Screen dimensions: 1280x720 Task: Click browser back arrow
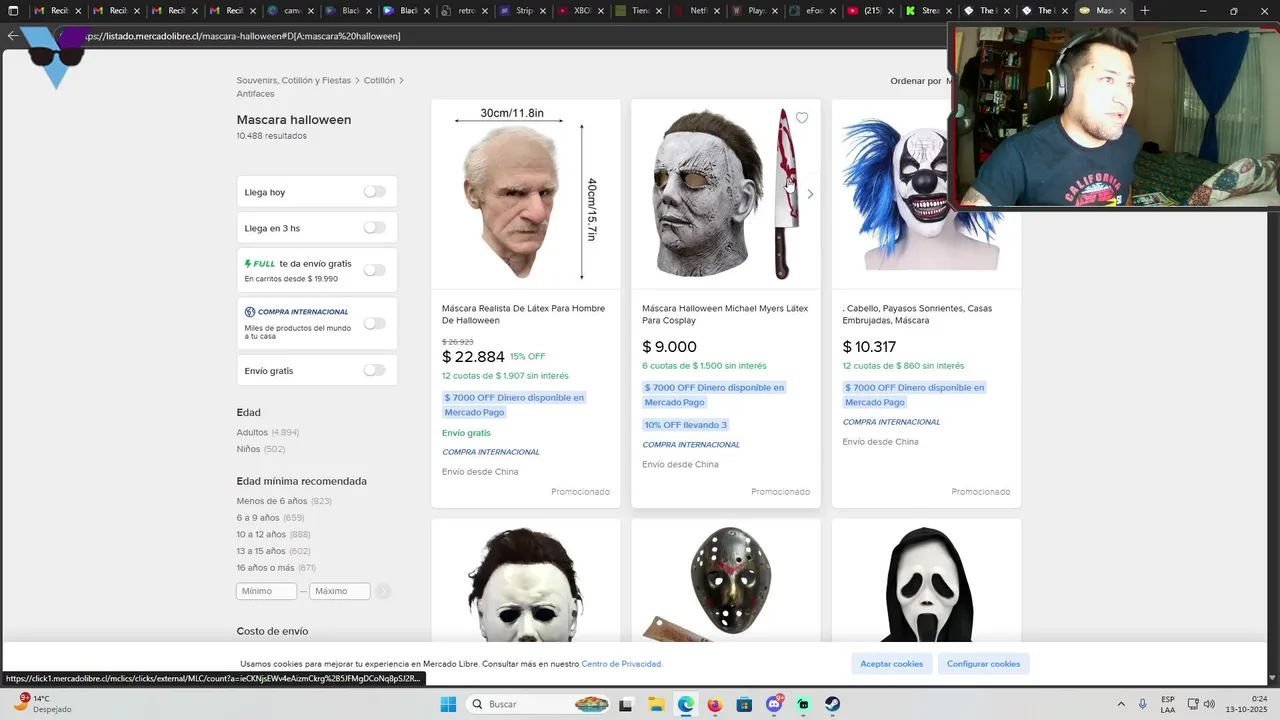point(12,35)
